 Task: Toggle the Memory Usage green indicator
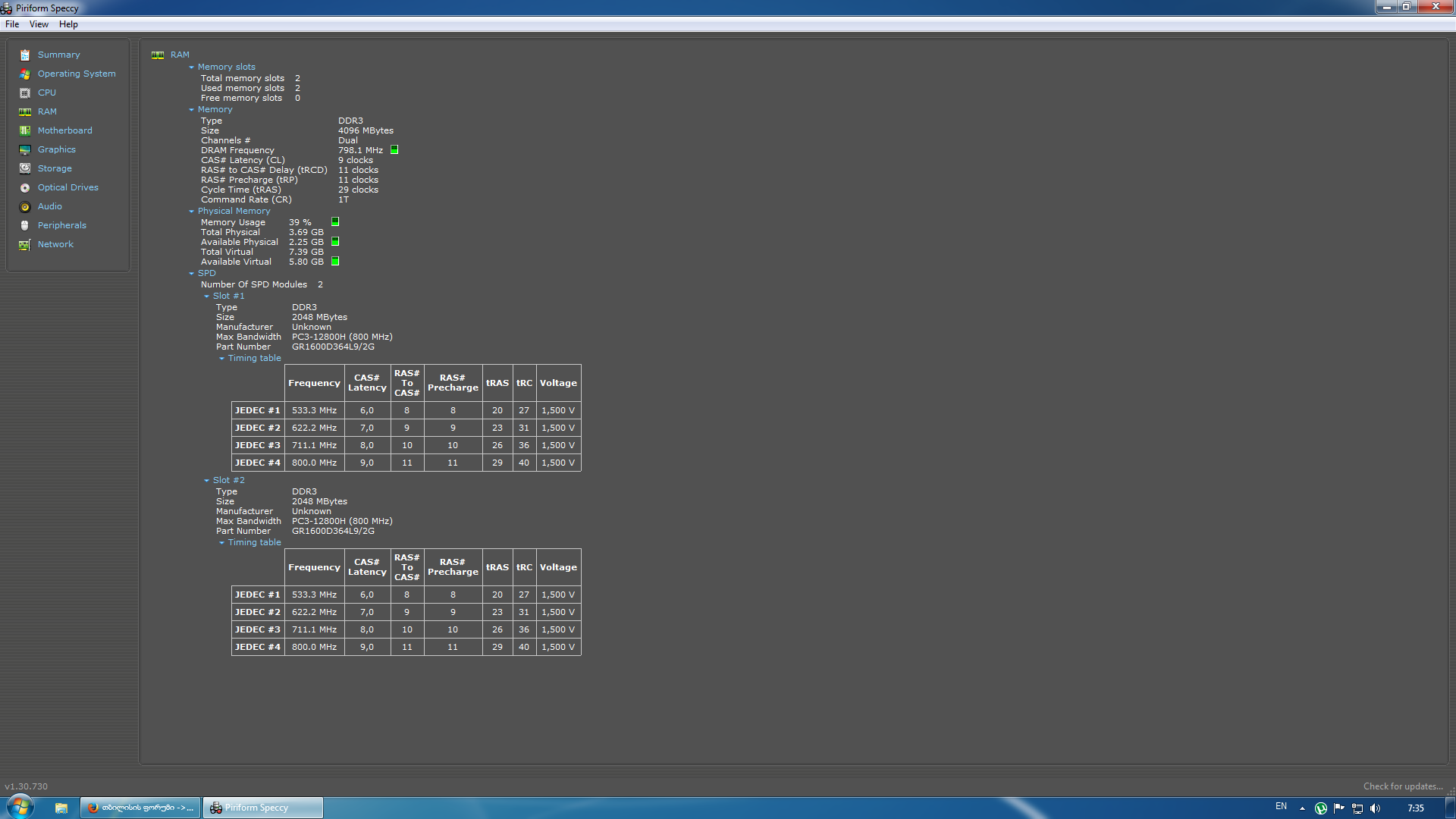(x=335, y=222)
